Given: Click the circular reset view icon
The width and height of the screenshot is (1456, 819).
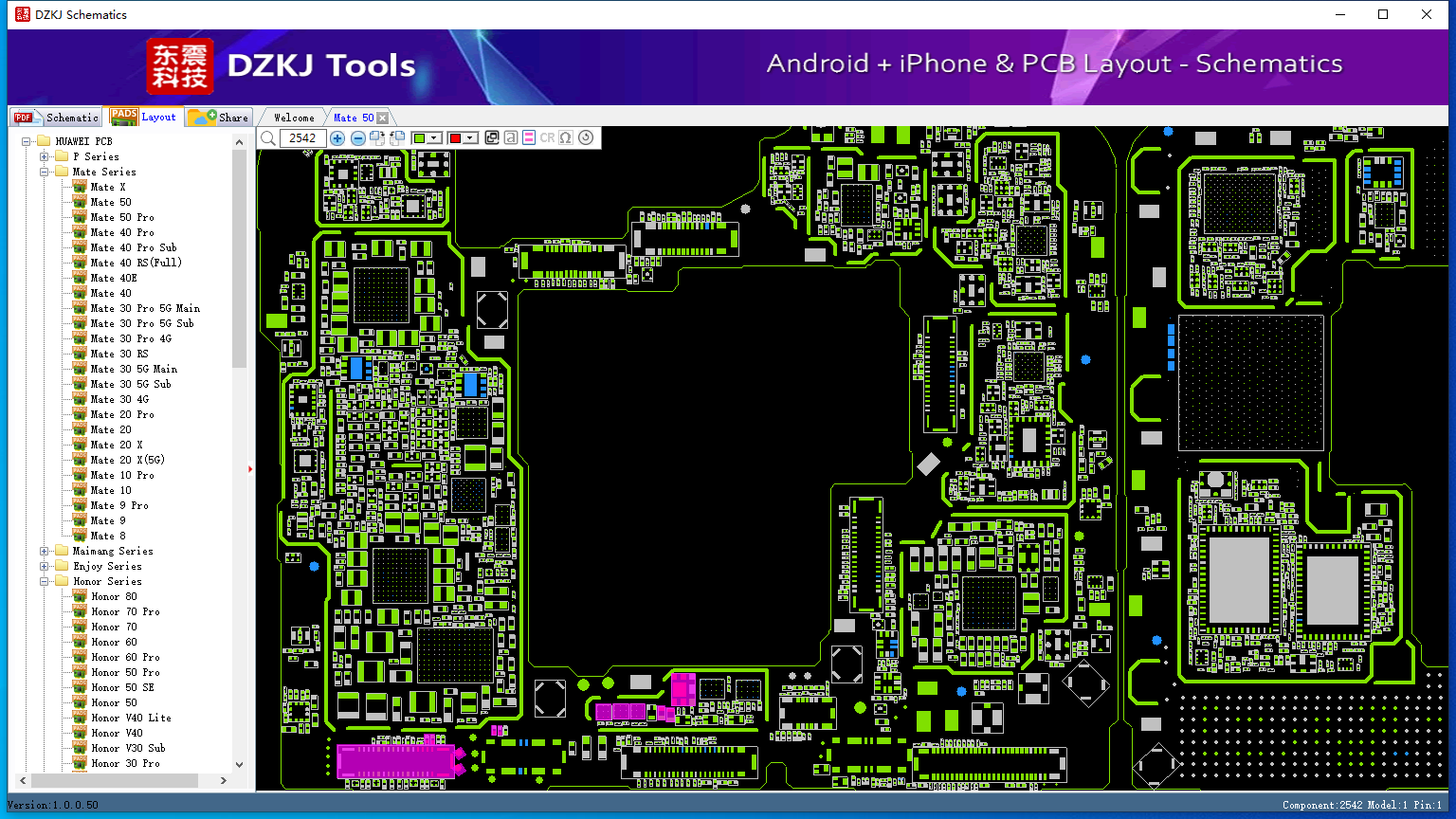Looking at the screenshot, I should tap(586, 137).
